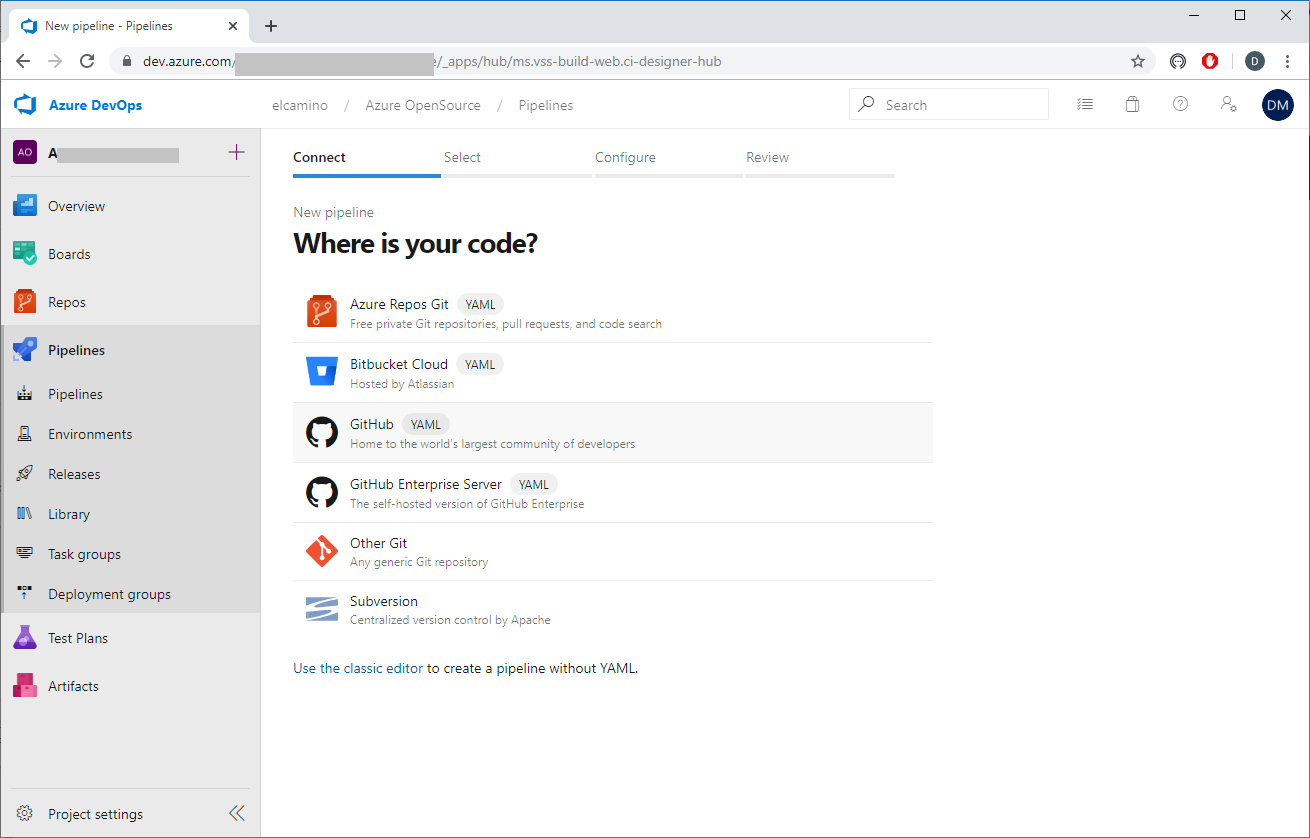Click the plus icon beside project name
The width and height of the screenshot is (1310, 838).
pyautogui.click(x=236, y=152)
